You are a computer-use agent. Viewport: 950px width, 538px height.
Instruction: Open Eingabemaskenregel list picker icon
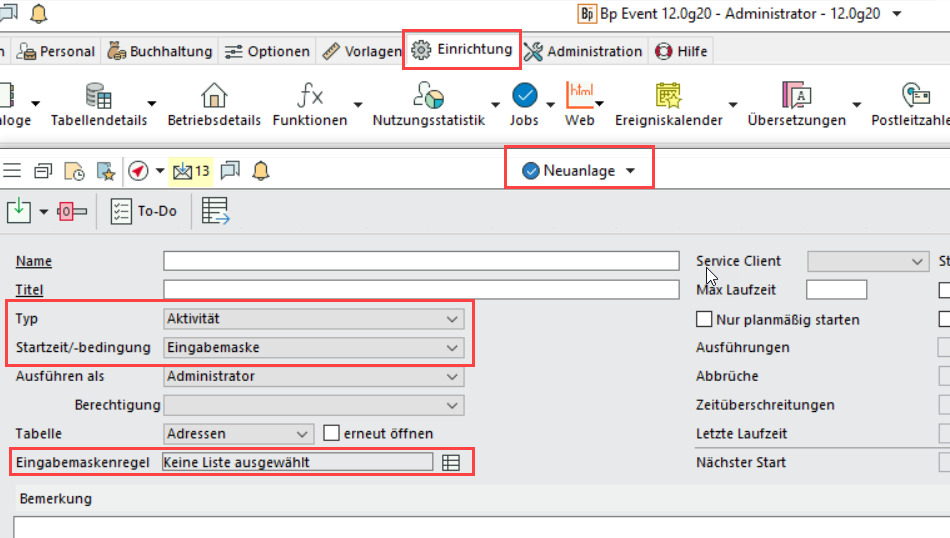pos(451,462)
